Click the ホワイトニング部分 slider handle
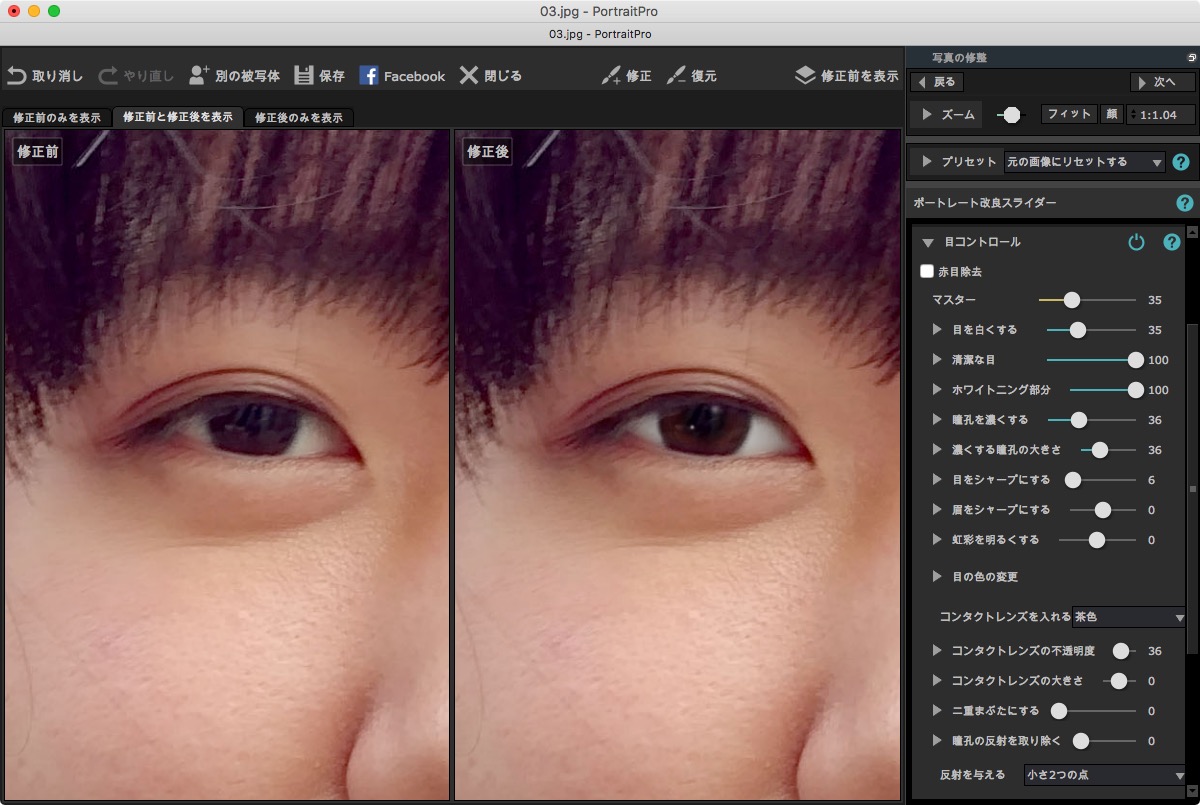The image size is (1200, 805). point(1135,389)
